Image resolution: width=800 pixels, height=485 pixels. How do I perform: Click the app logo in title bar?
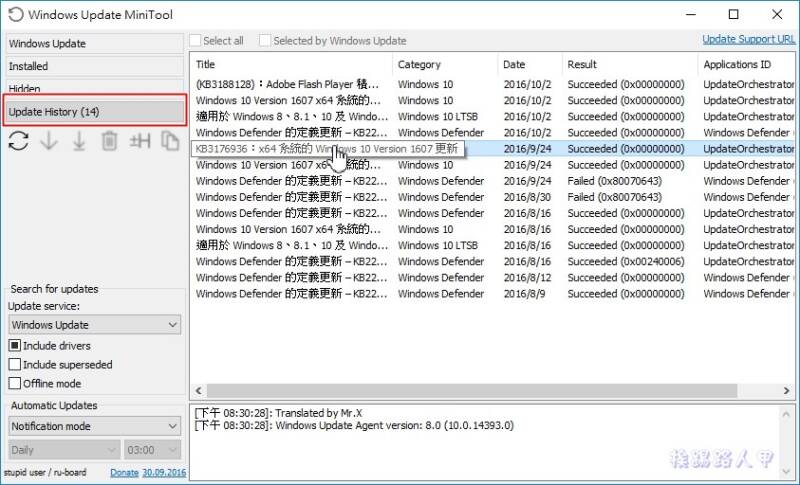click(x=16, y=14)
